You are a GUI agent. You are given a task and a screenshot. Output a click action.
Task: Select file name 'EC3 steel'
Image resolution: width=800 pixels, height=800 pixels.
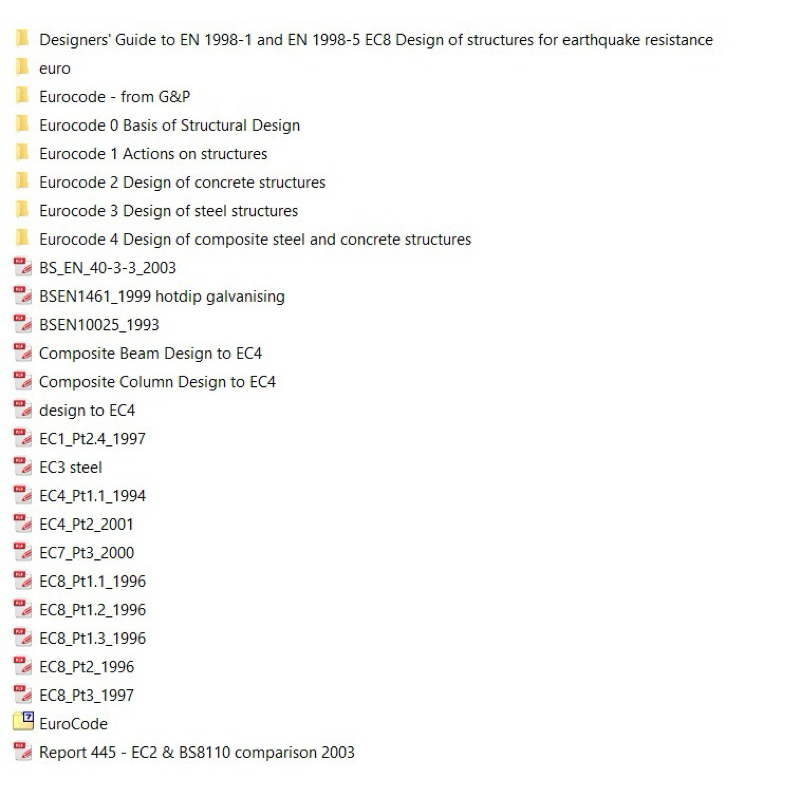pyautogui.click(x=70, y=467)
